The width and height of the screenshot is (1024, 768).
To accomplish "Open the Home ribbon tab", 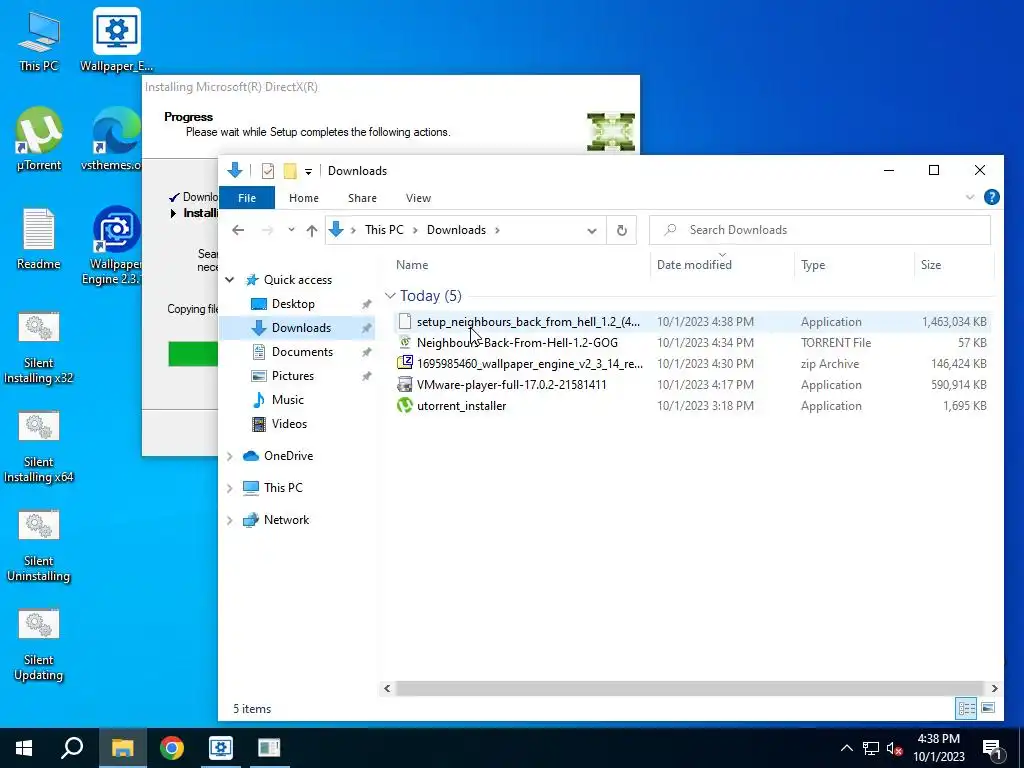I will 304,198.
